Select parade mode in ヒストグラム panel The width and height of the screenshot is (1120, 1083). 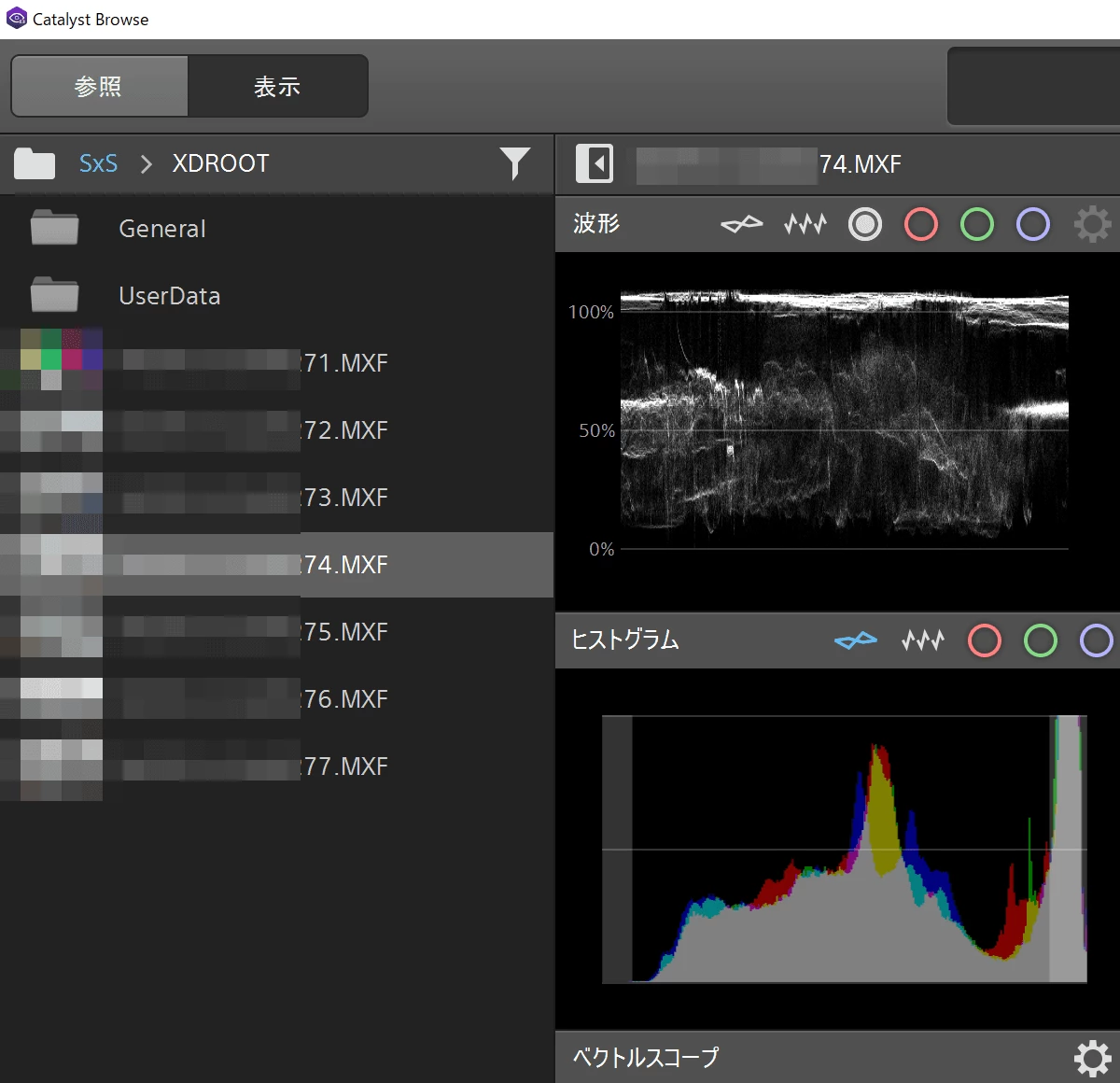point(923,640)
